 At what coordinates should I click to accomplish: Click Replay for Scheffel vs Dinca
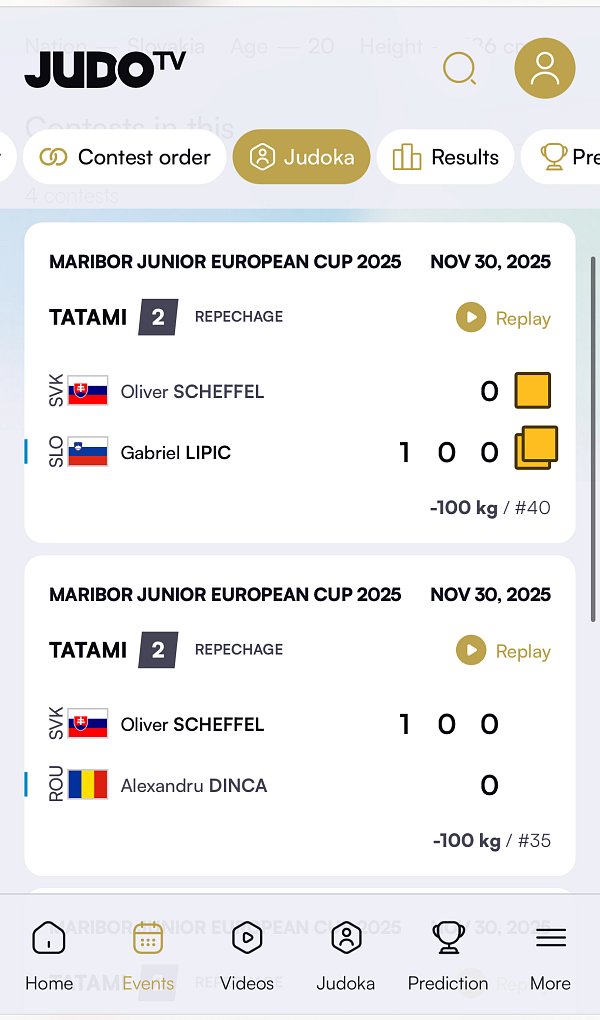click(504, 651)
